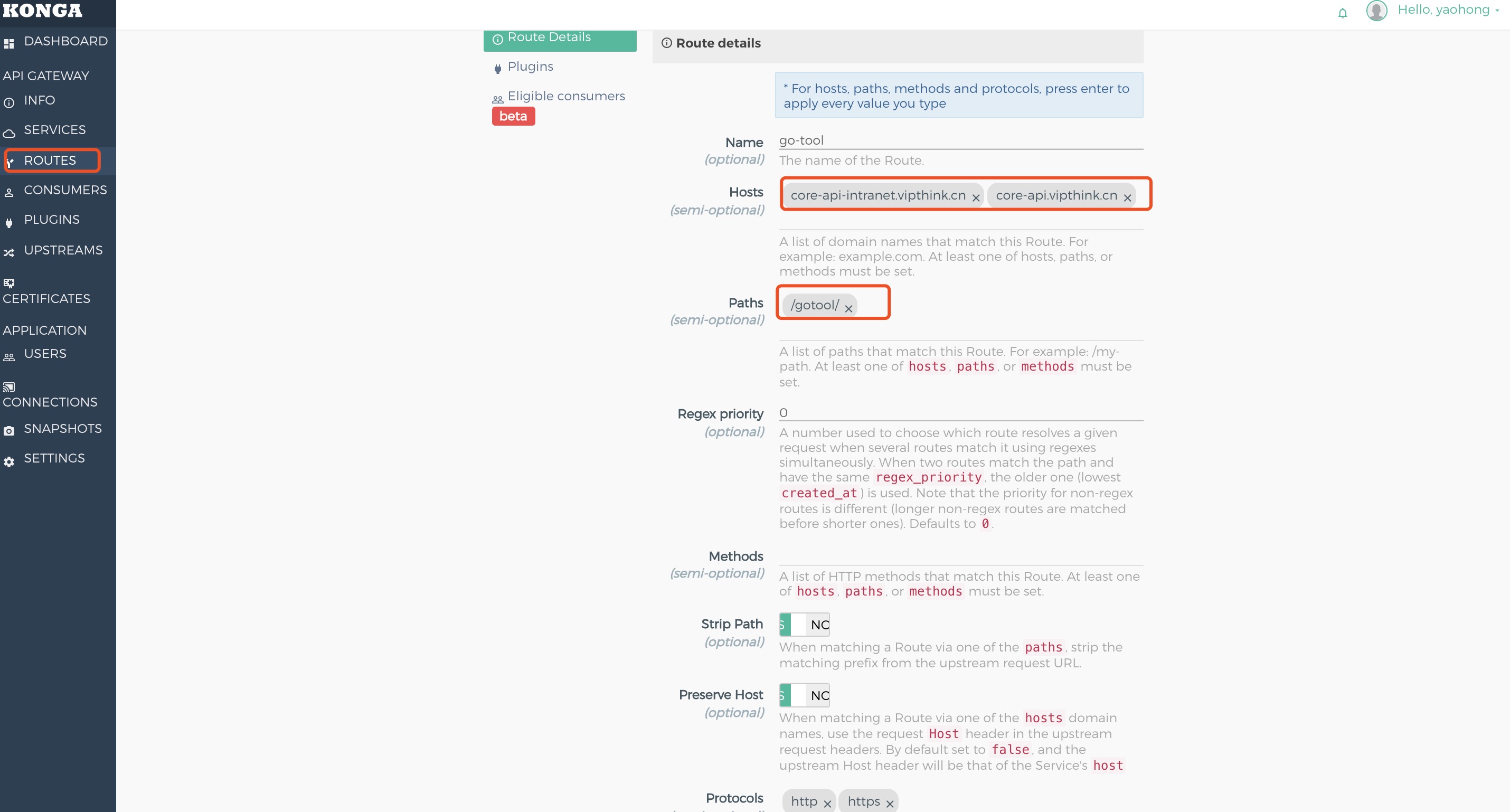
Task: Click the Upstreams shuffle icon
Action: [9, 253]
